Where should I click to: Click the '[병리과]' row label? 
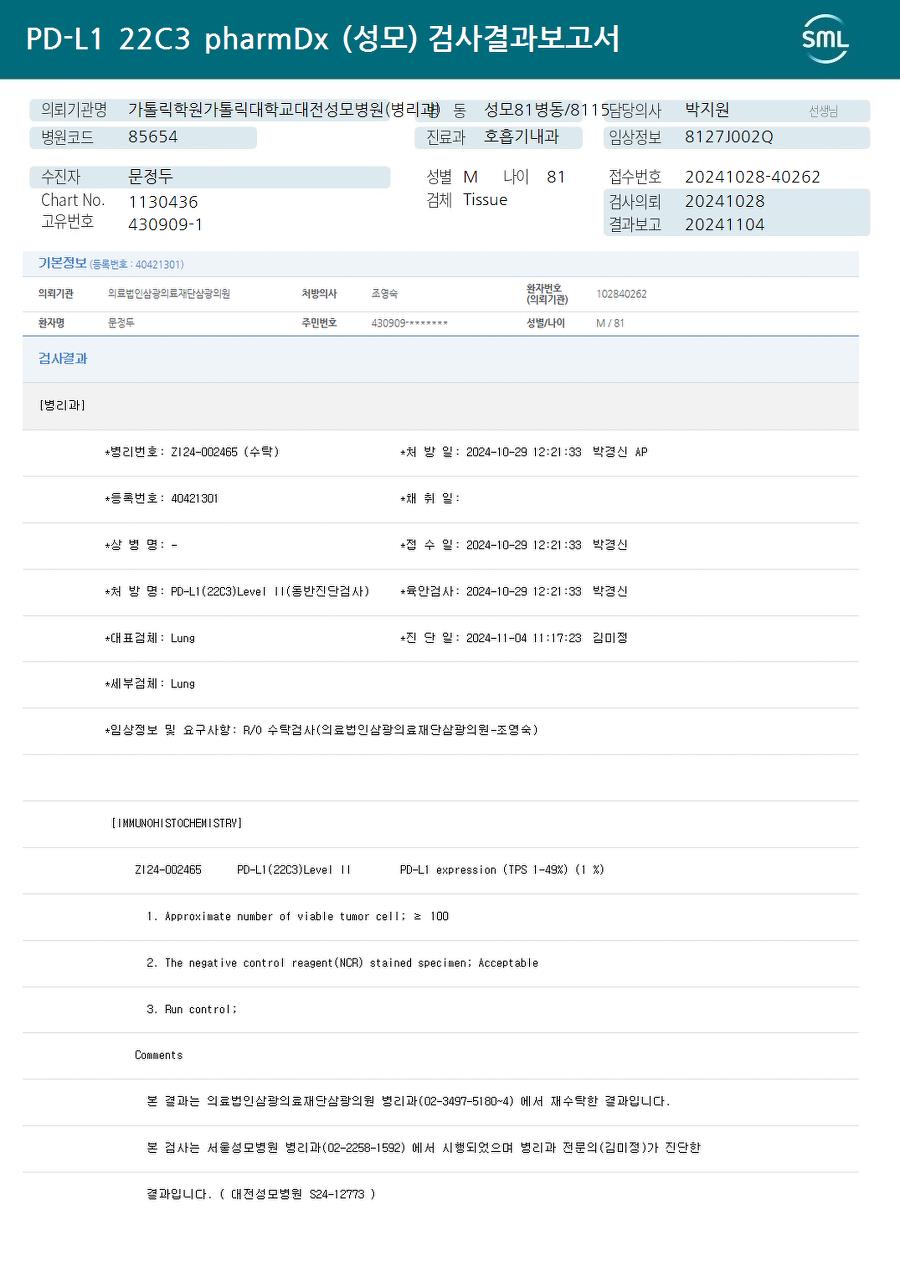pos(62,406)
